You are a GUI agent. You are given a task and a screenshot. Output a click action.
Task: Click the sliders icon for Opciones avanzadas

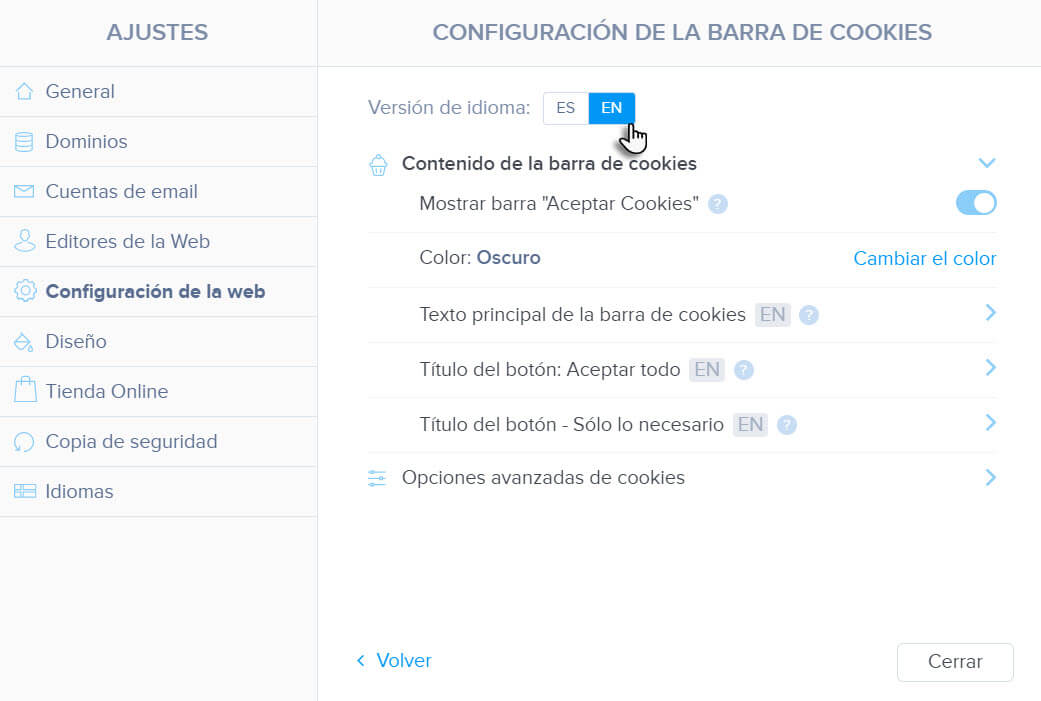pos(377,478)
